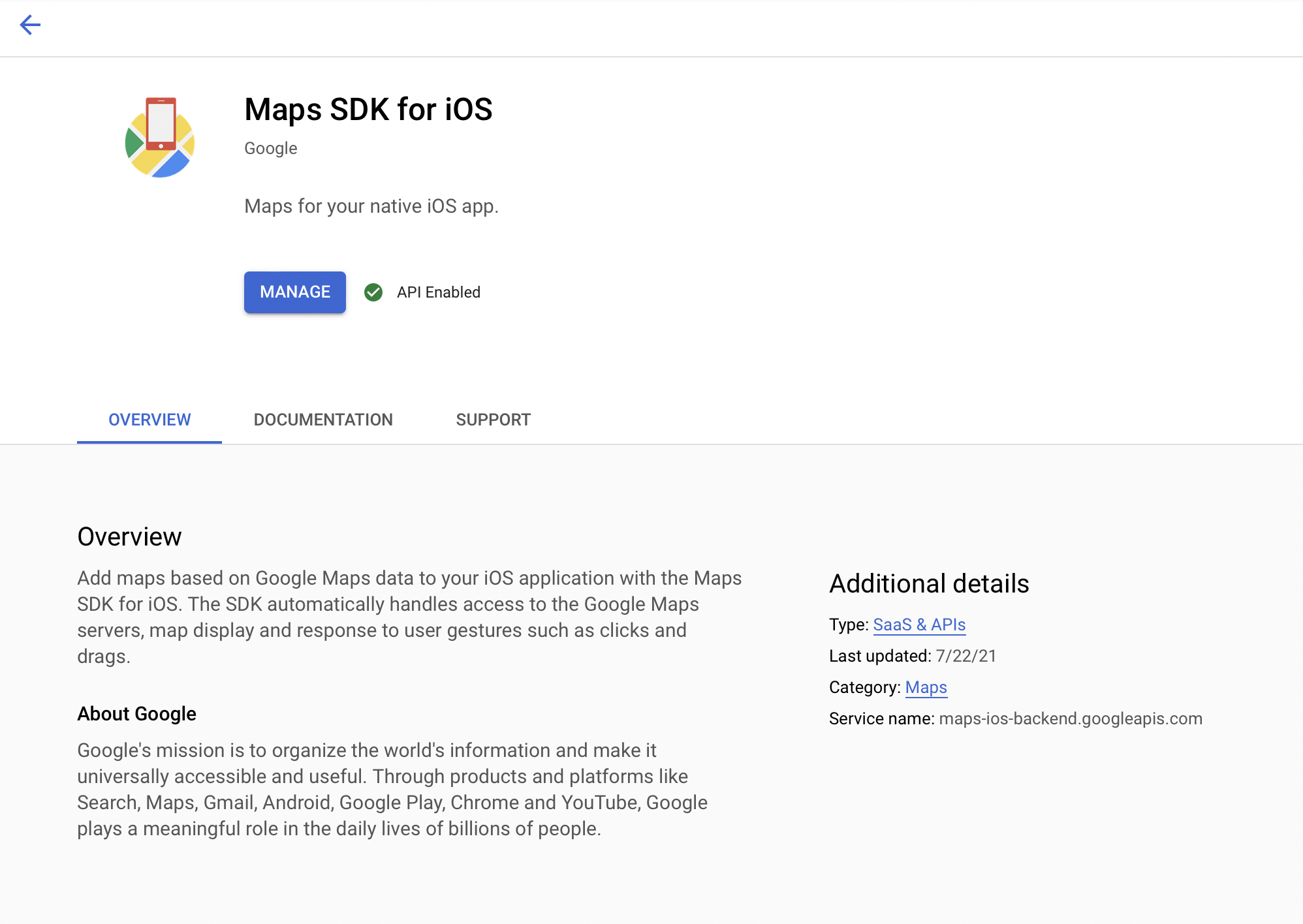Switch to the OVERVIEW tab
The image size is (1303, 924).
(x=149, y=420)
